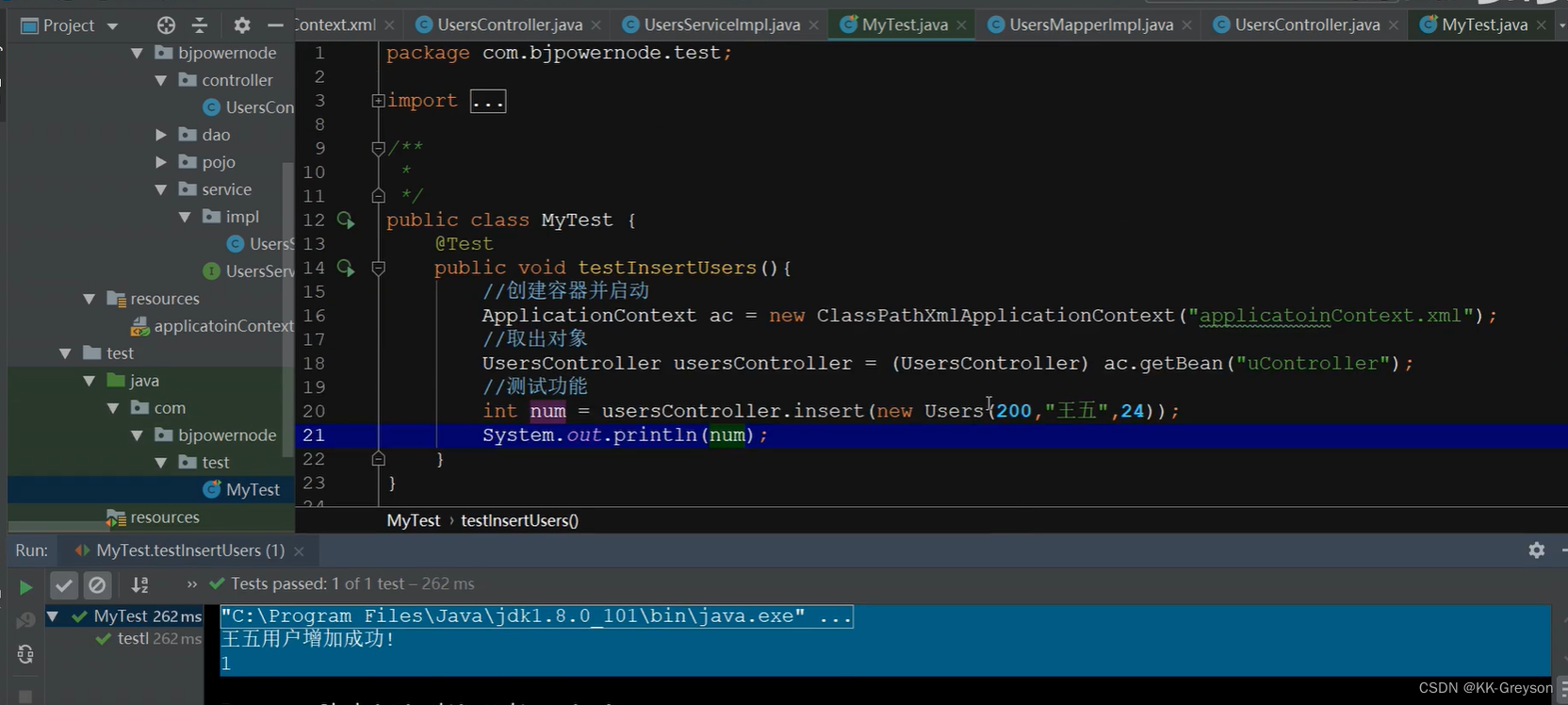Fold the Javadoc comment at line 9
Viewport: 1568px width, 705px height.
pyautogui.click(x=378, y=148)
